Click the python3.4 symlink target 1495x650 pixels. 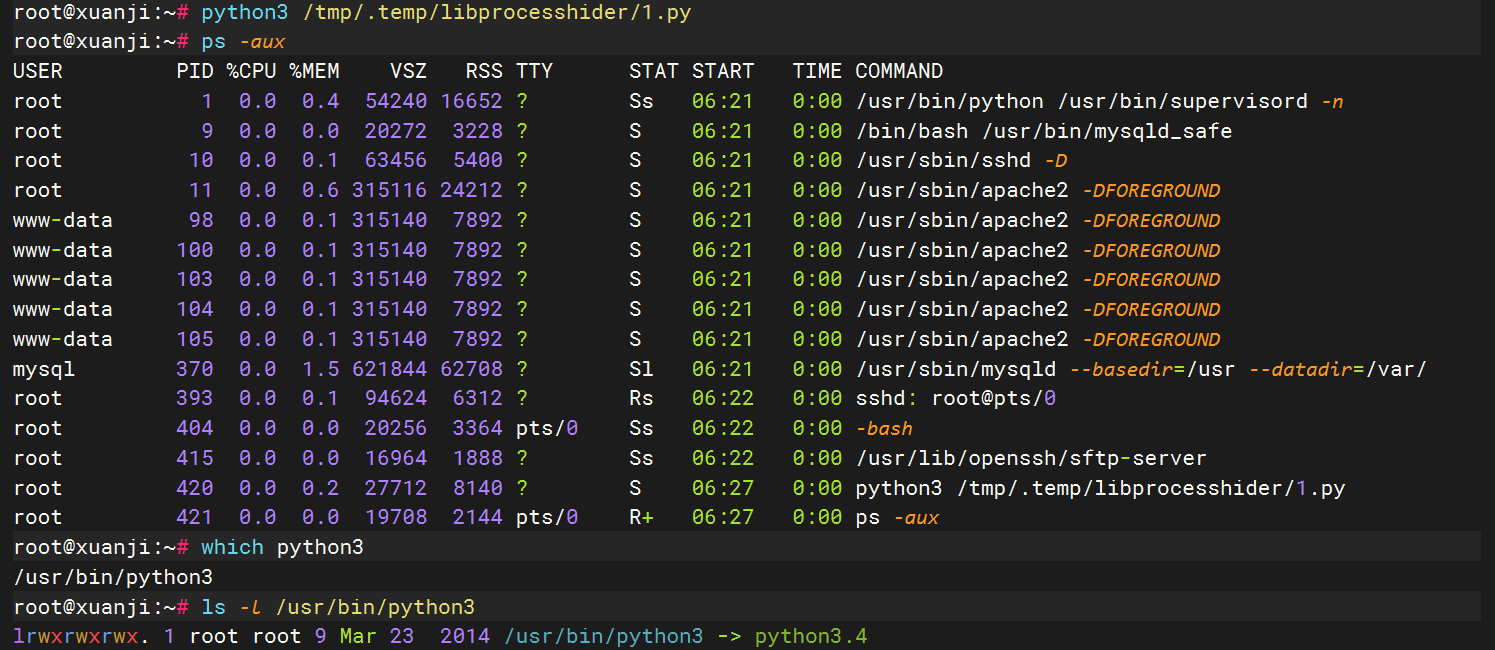point(811,636)
